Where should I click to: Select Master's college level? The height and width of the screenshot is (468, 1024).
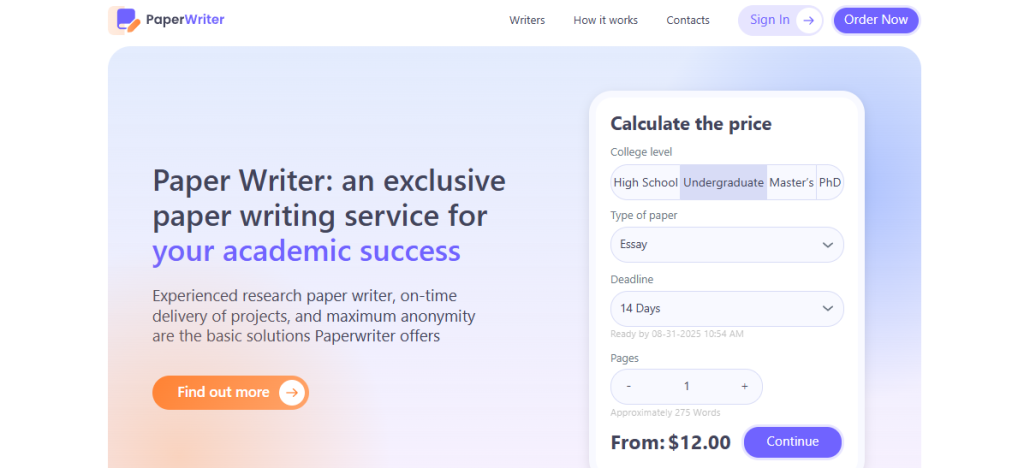coord(792,183)
